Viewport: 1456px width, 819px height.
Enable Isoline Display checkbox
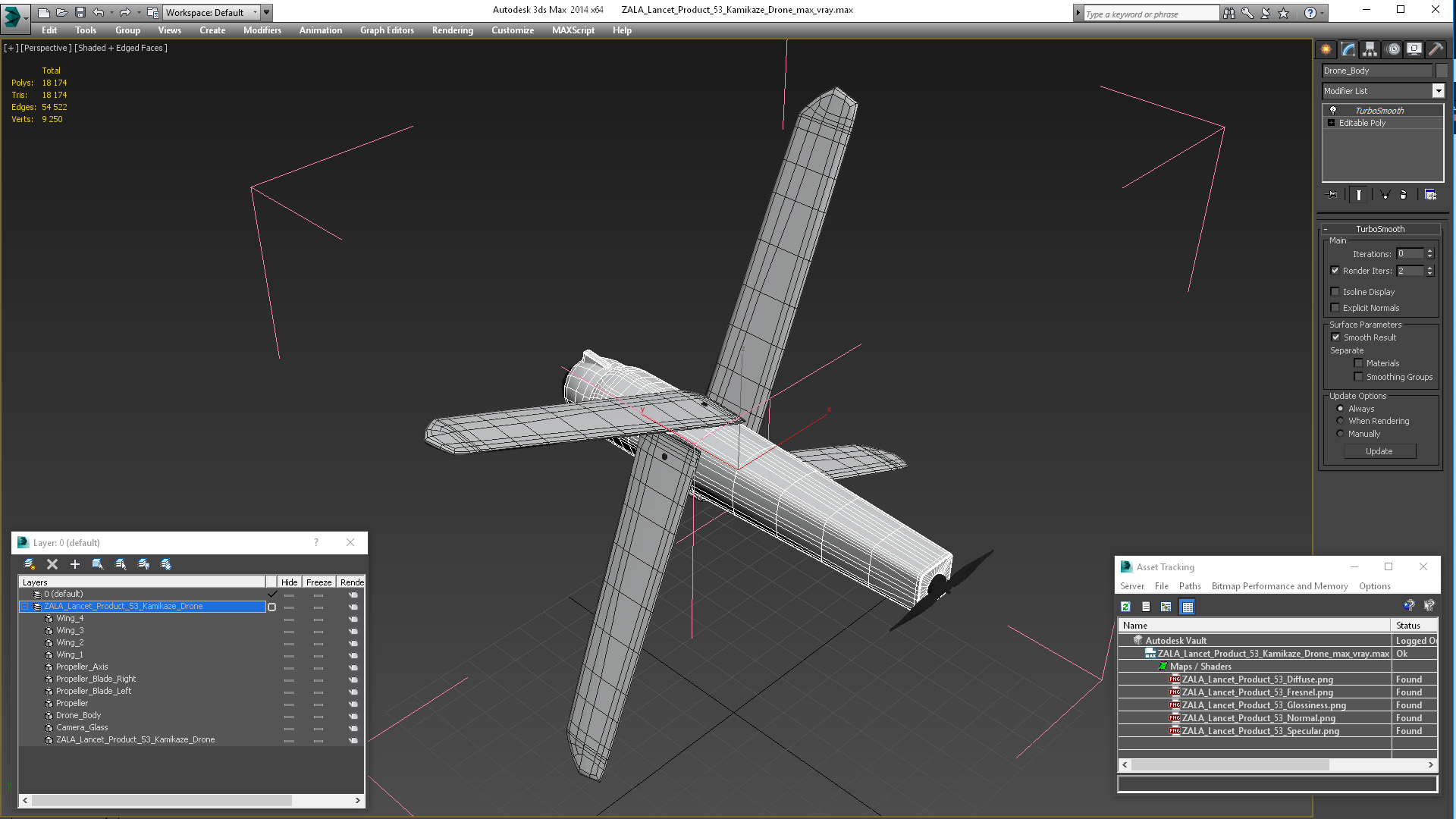click(x=1335, y=292)
